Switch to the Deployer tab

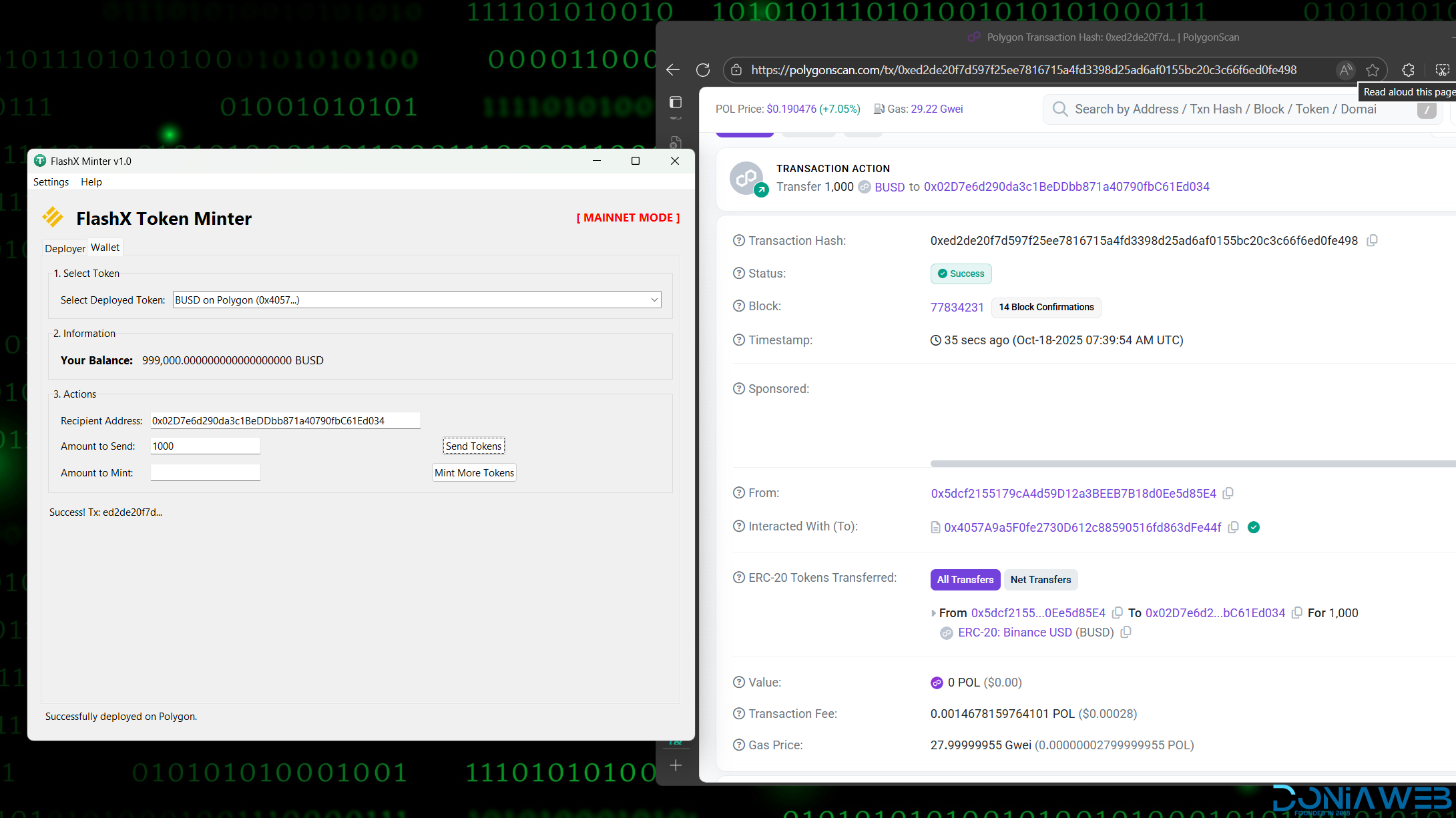pyautogui.click(x=65, y=248)
